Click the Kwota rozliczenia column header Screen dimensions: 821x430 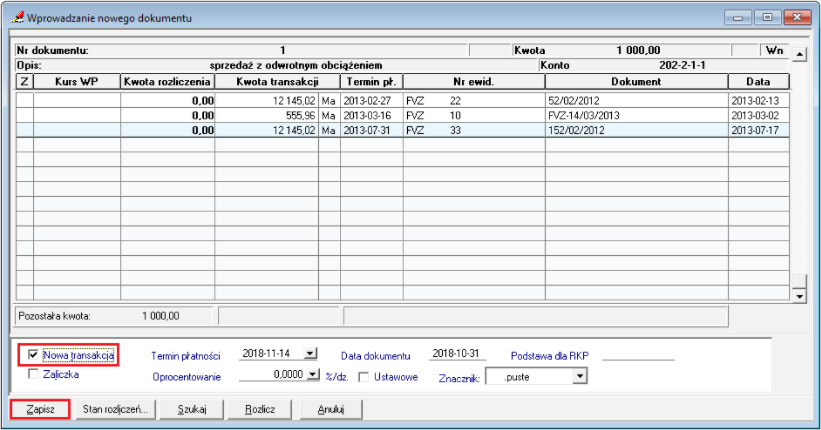pos(168,82)
